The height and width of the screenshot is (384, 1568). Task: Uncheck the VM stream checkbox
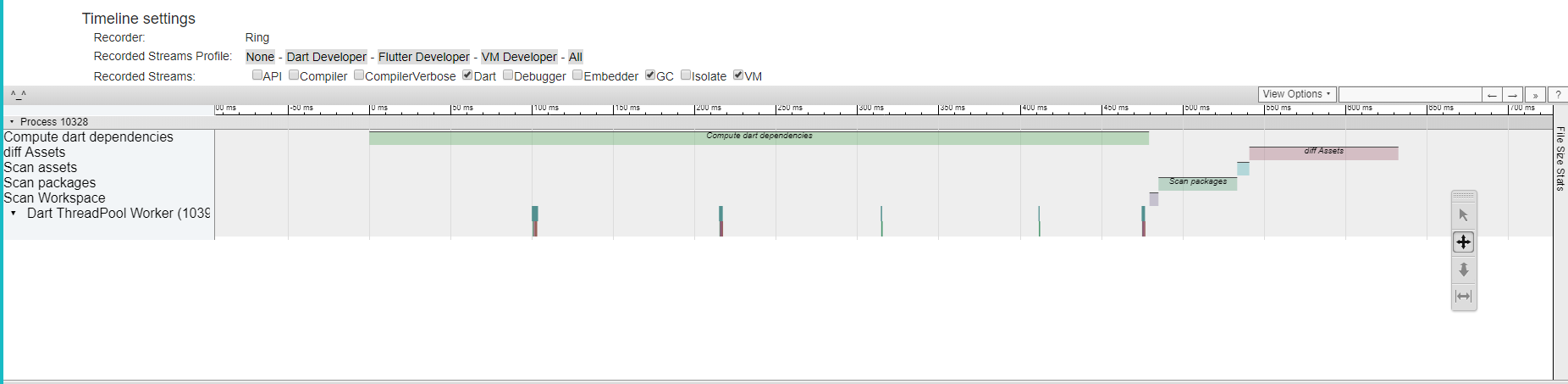pos(738,75)
